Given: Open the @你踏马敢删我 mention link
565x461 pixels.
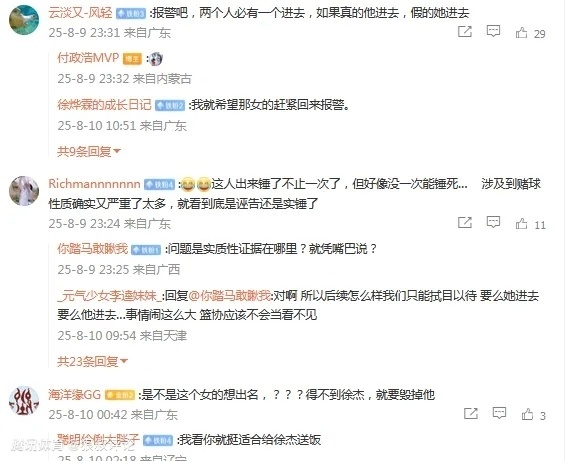Looking at the screenshot, I should click(x=230, y=296).
